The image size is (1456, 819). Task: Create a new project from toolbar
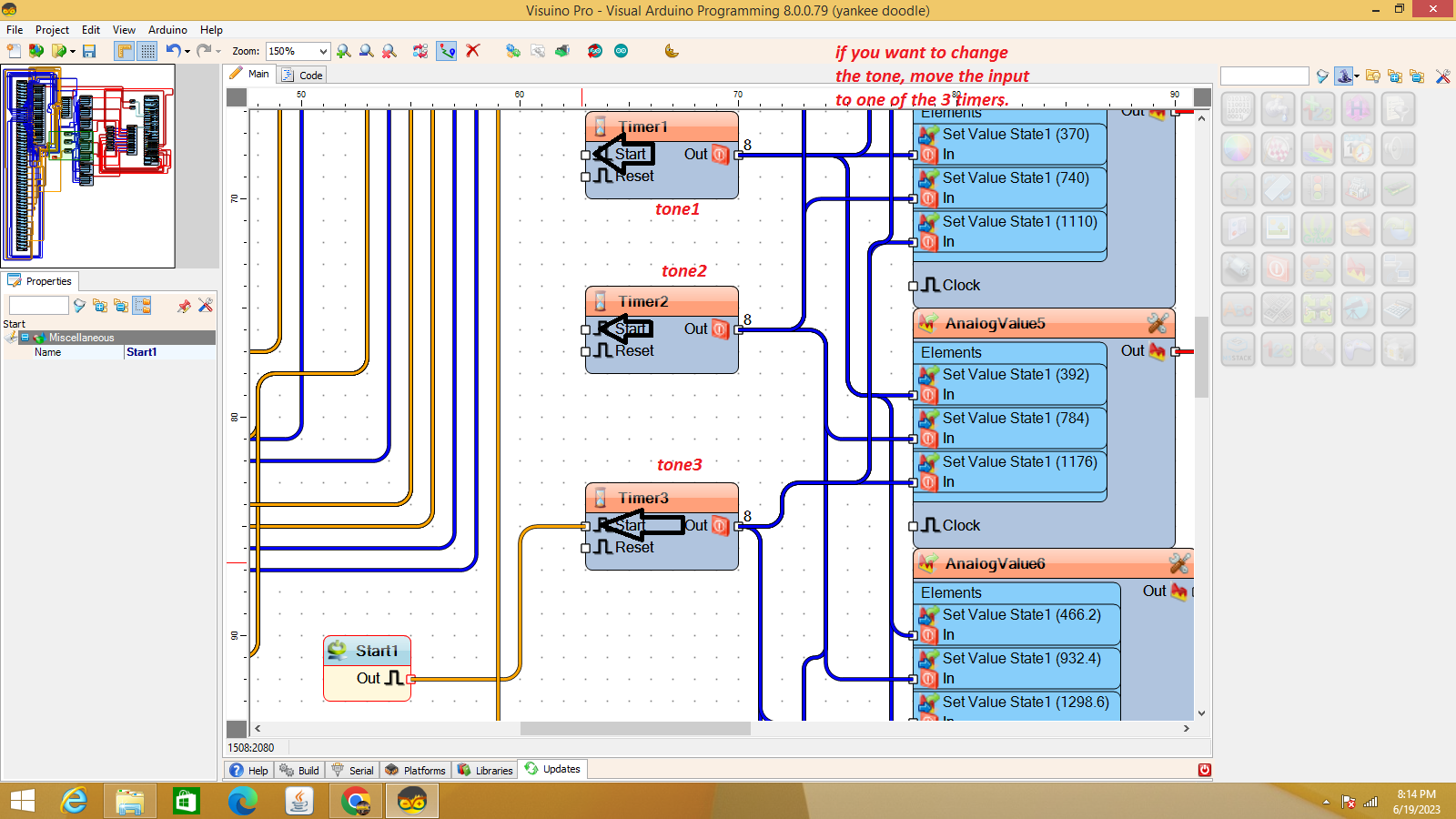[x=14, y=51]
